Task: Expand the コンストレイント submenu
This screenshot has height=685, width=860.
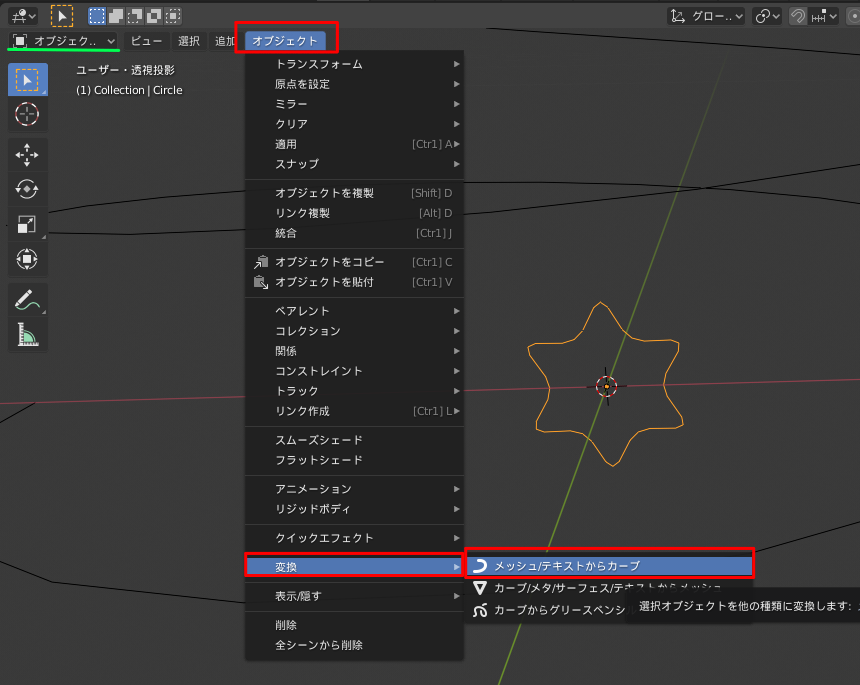Action: [354, 371]
